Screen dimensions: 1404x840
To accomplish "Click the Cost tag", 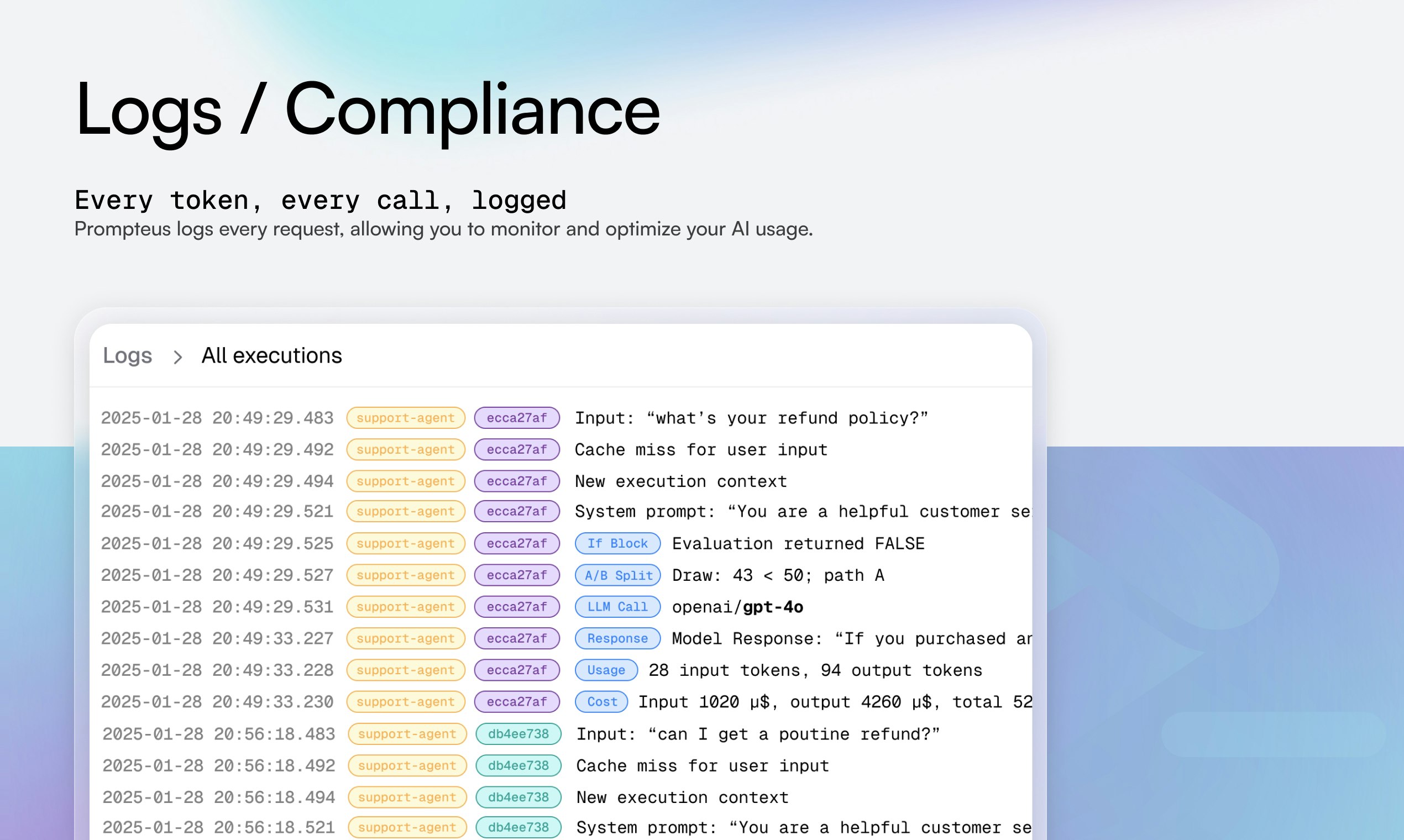I will [x=601, y=702].
